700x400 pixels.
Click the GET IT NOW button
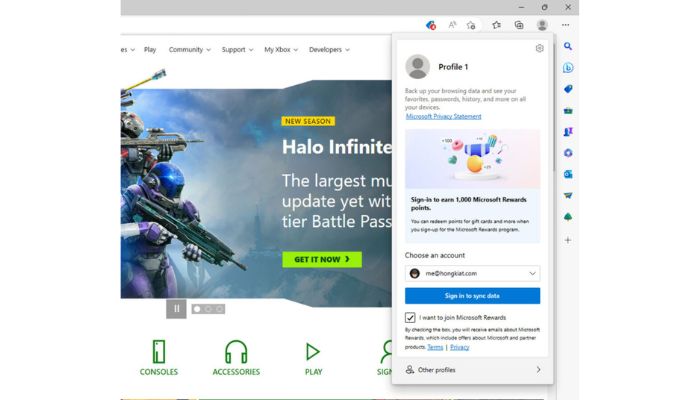click(322, 259)
